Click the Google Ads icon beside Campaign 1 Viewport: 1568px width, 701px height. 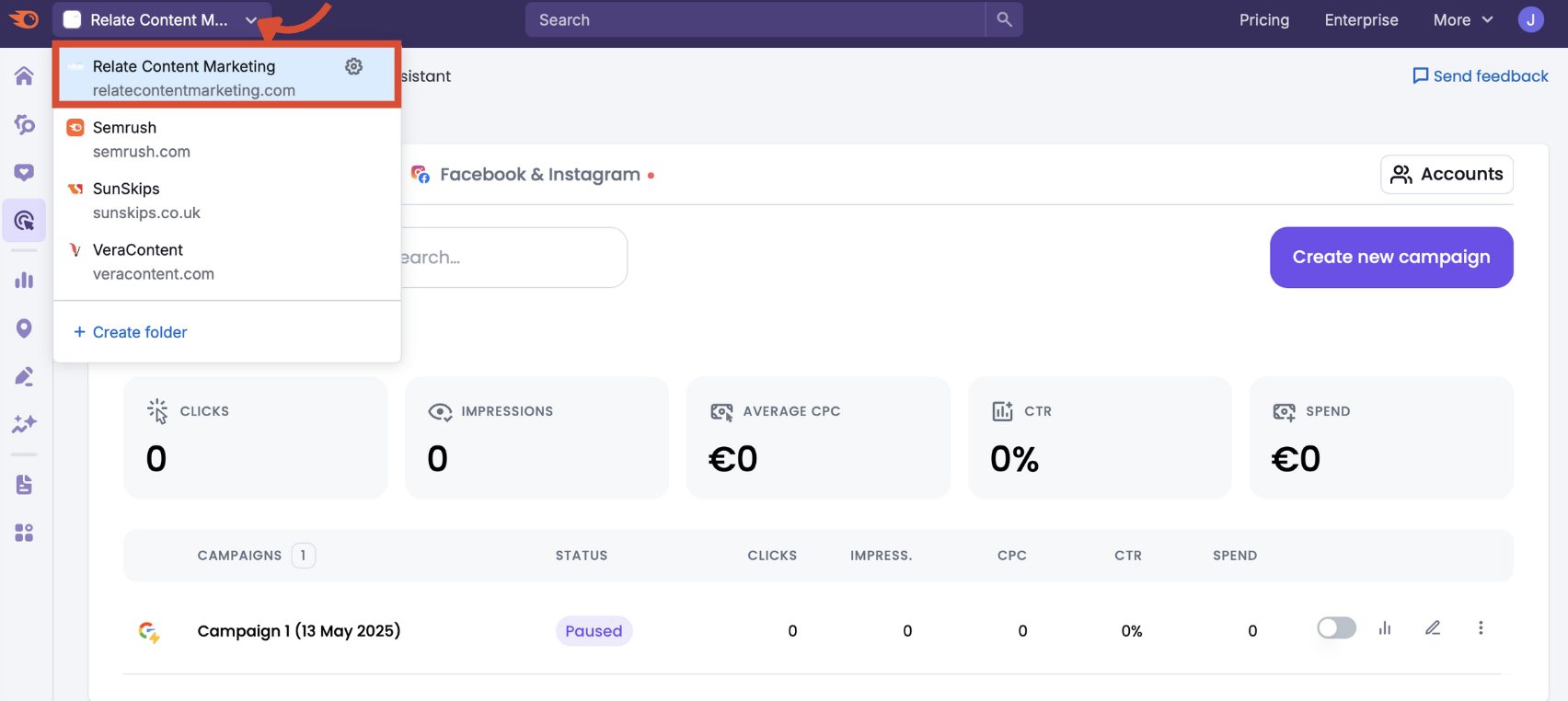pos(150,632)
